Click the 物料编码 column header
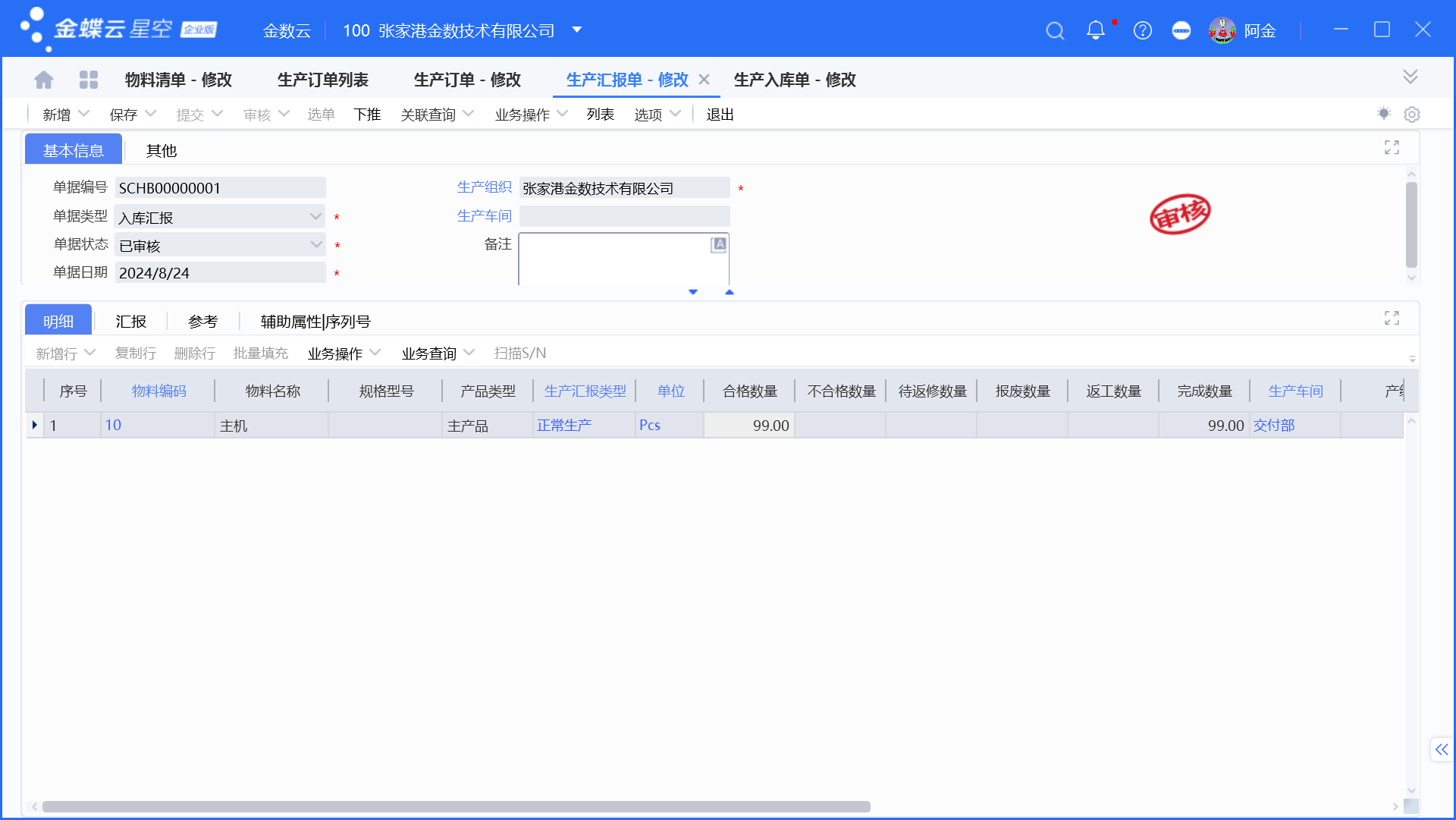 click(x=158, y=391)
